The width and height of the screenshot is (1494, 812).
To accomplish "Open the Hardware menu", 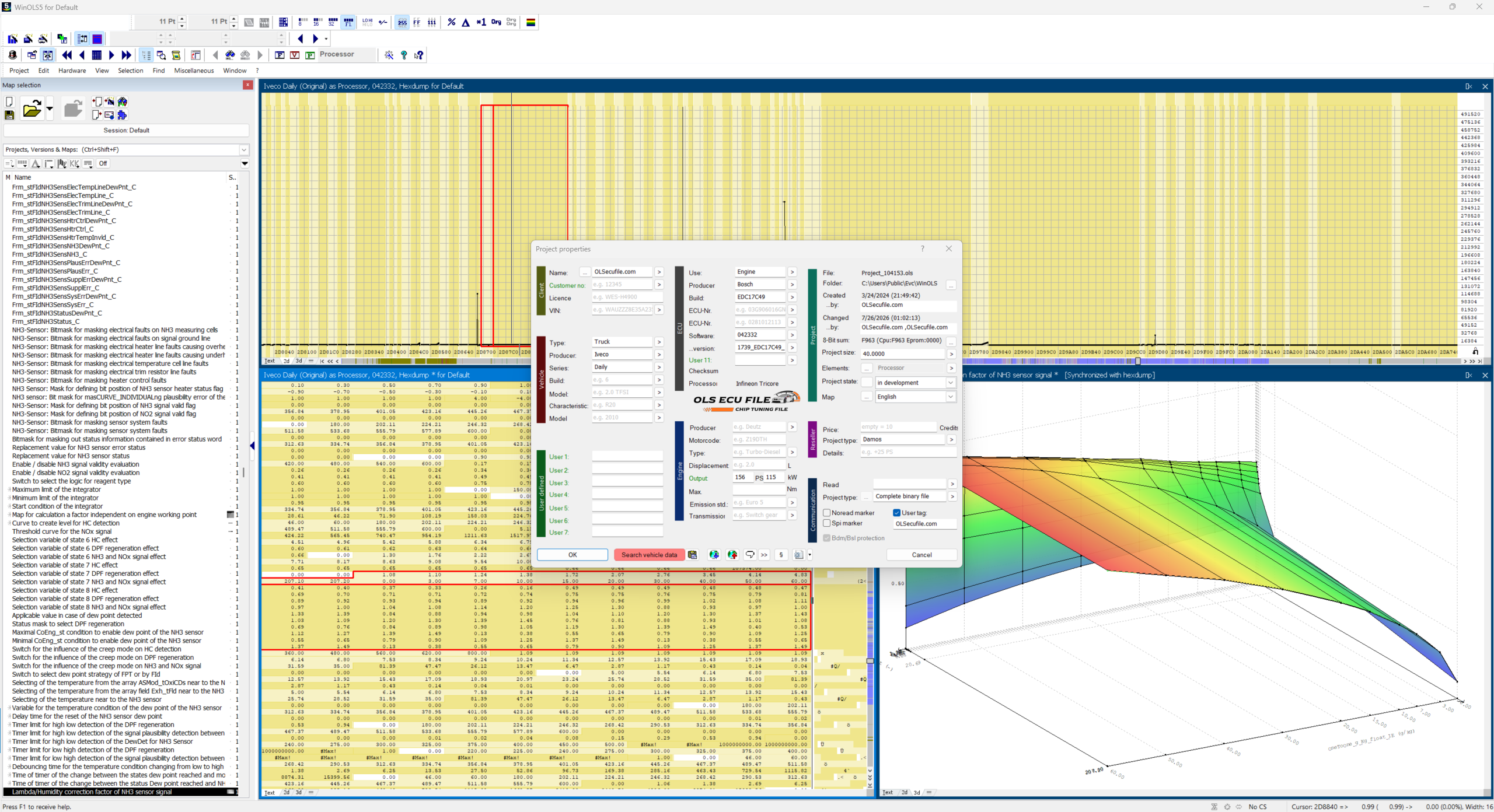I will click(x=72, y=71).
